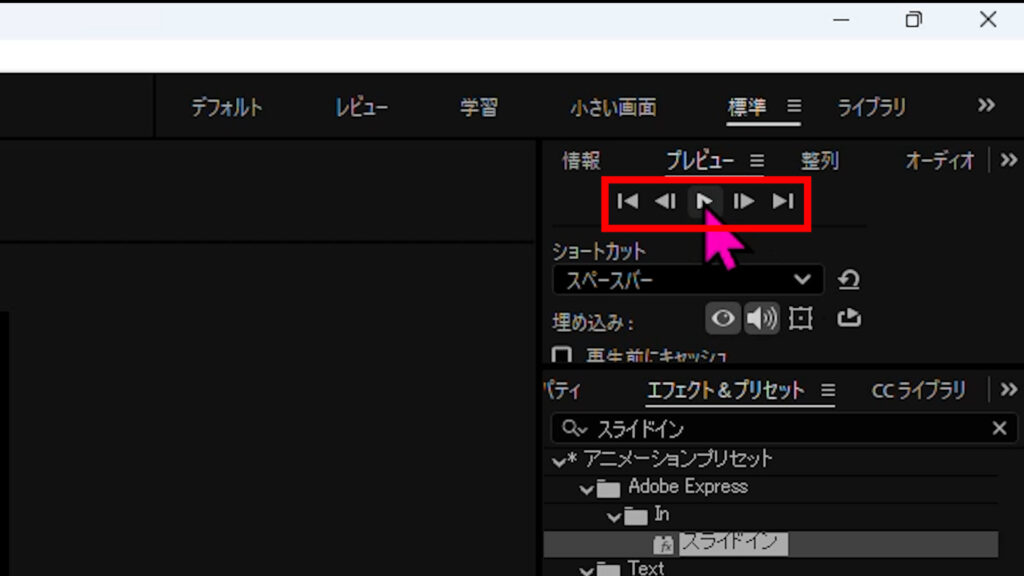The height and width of the screenshot is (576, 1024).
Task: Step forward one frame in preview
Action: point(743,201)
